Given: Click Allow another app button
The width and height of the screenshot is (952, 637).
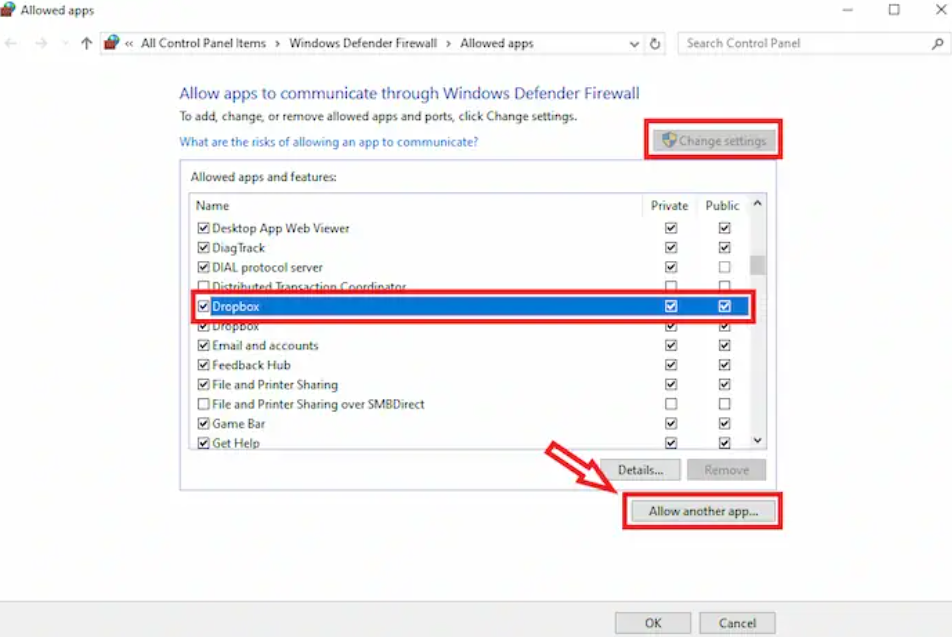Looking at the screenshot, I should pyautogui.click(x=703, y=511).
